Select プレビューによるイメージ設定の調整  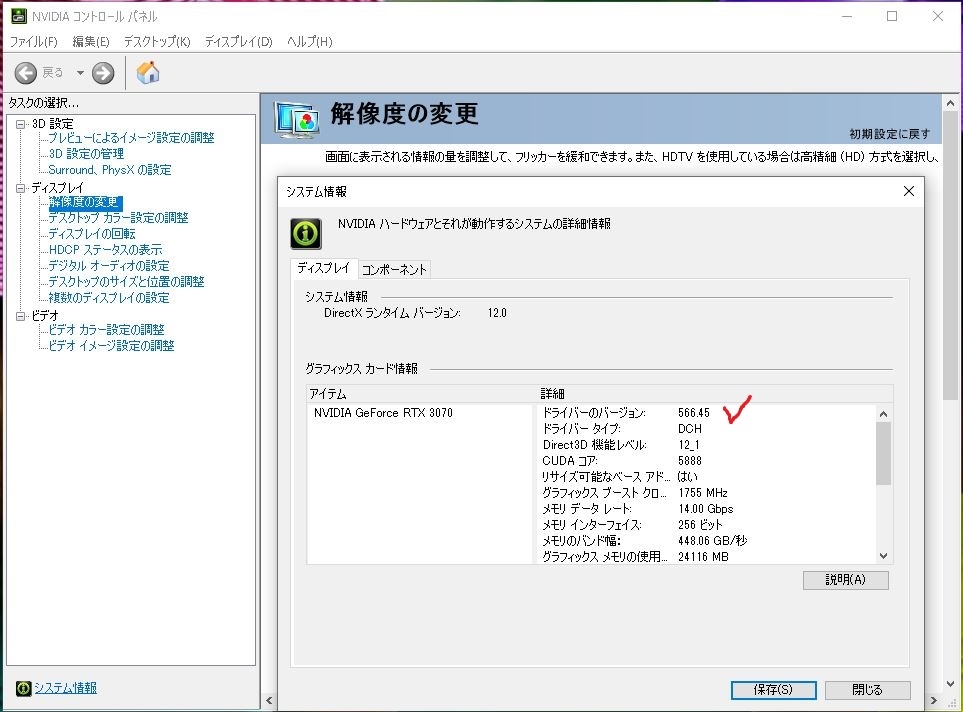coord(131,138)
